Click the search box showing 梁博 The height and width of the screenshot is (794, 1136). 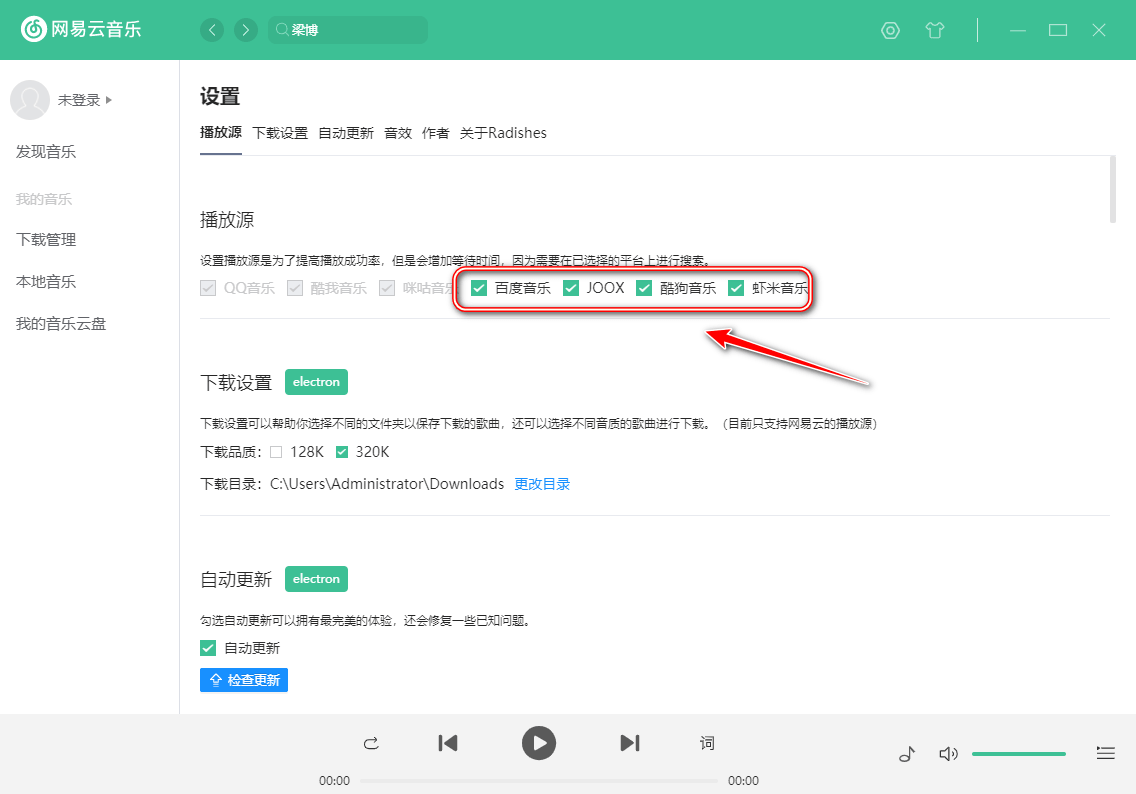[348, 30]
